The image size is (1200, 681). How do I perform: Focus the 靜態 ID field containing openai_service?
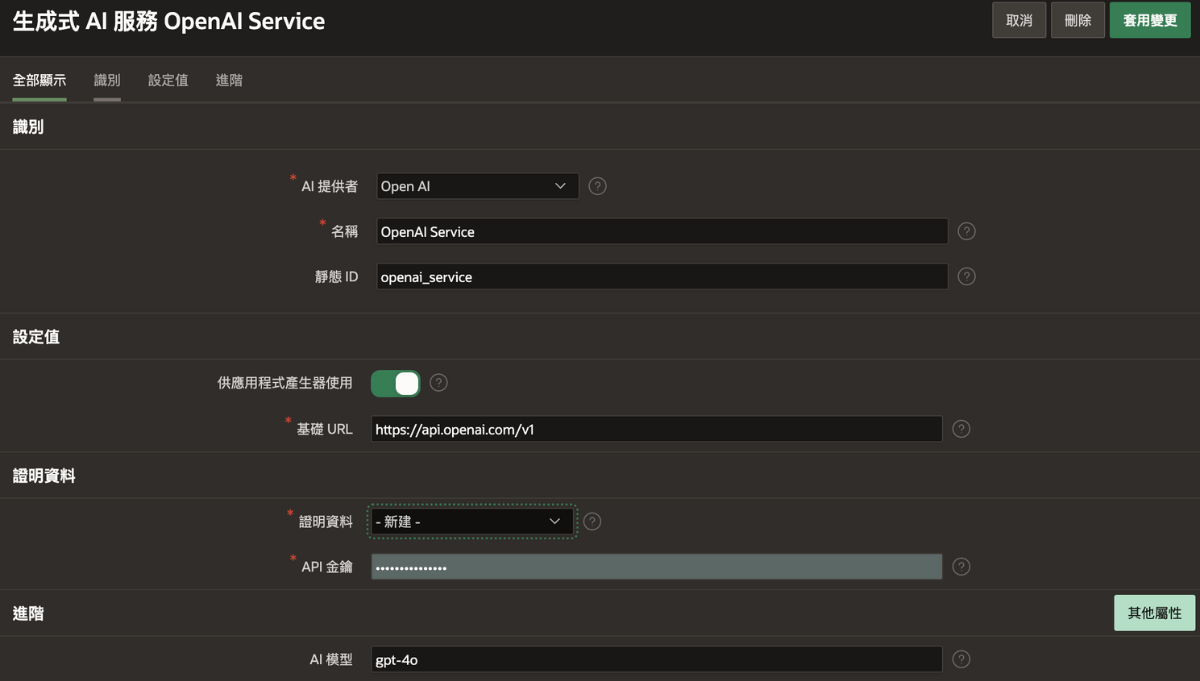[x=662, y=276]
